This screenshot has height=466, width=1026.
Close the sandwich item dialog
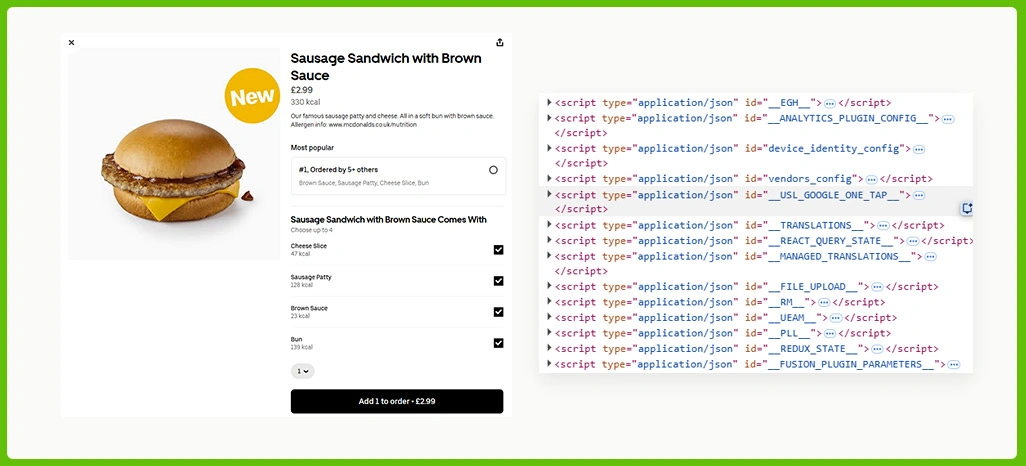coord(71,42)
